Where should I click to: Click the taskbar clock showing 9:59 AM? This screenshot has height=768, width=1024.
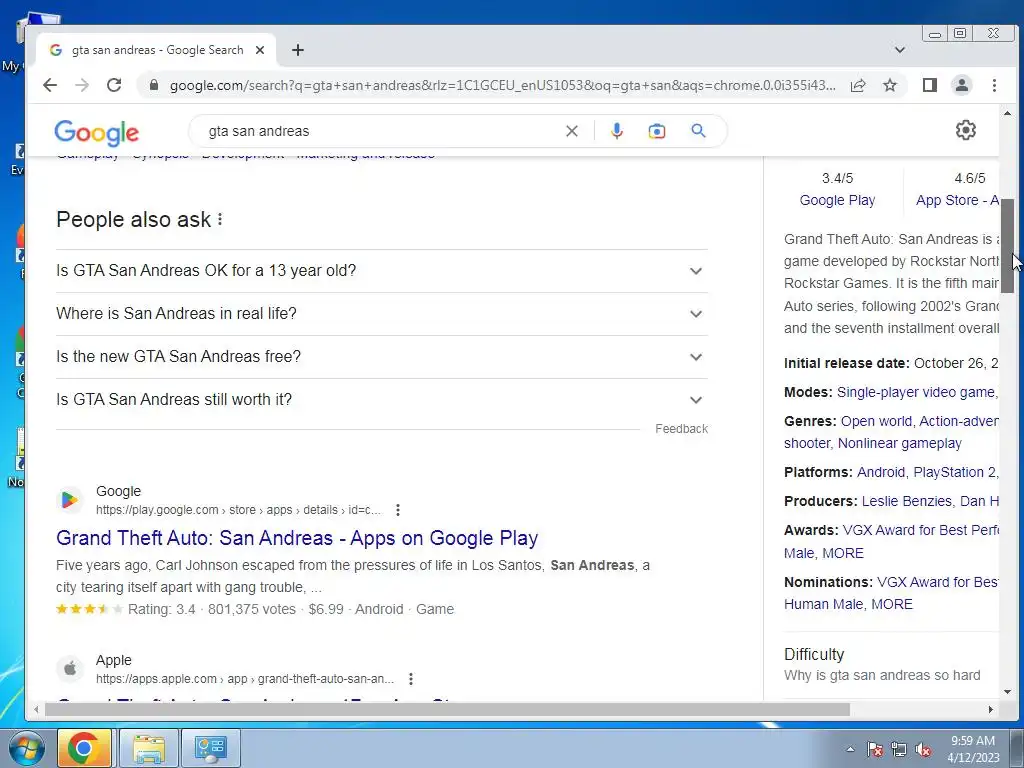973,749
